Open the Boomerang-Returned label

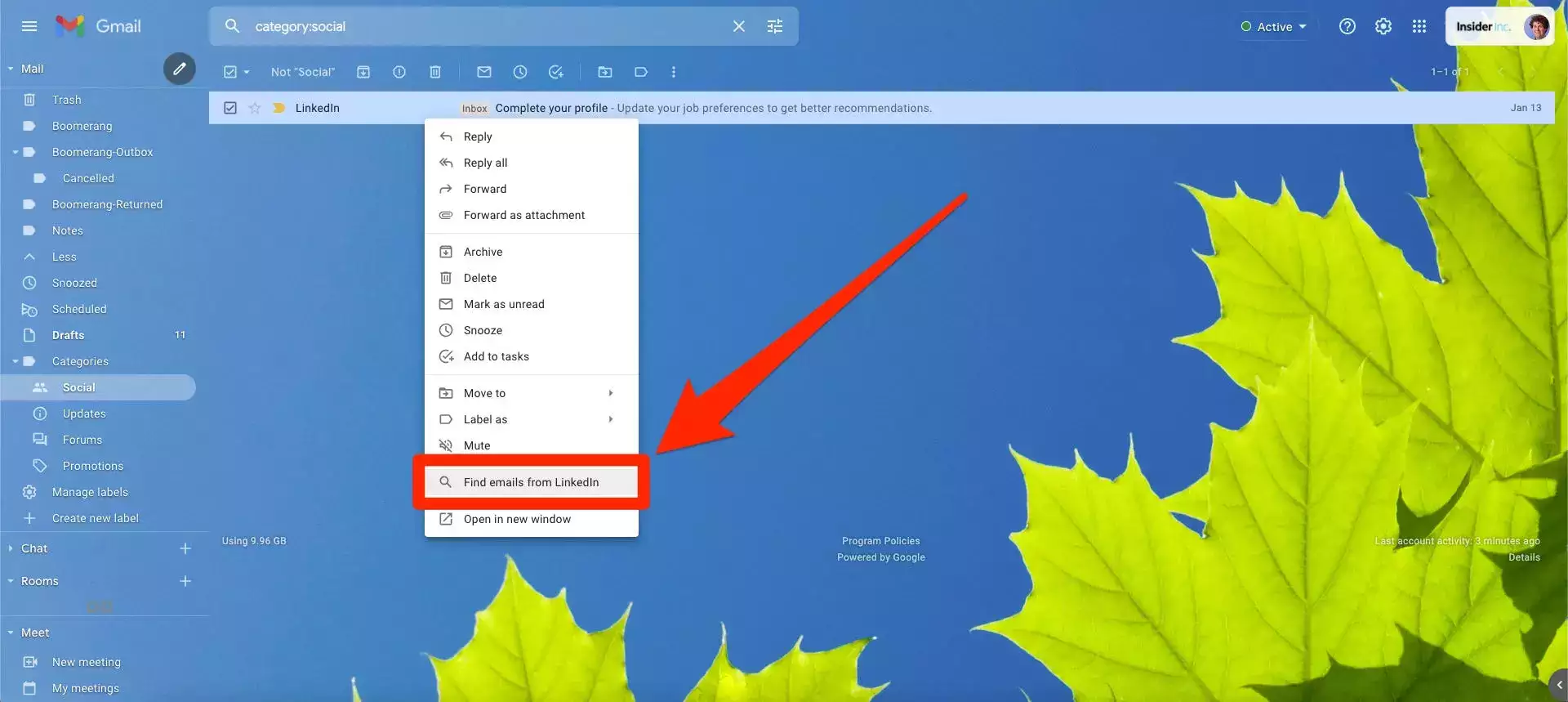click(107, 204)
